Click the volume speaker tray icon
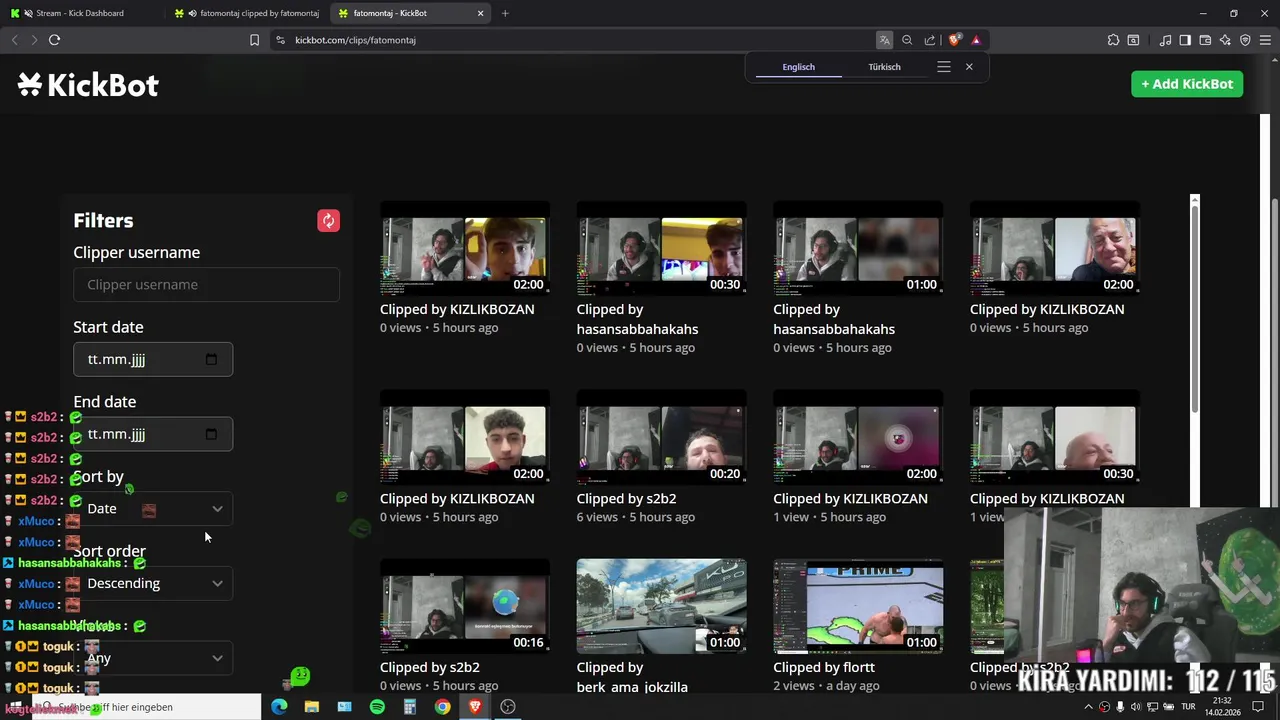Screen dimensions: 1280x720 (x=1135, y=707)
